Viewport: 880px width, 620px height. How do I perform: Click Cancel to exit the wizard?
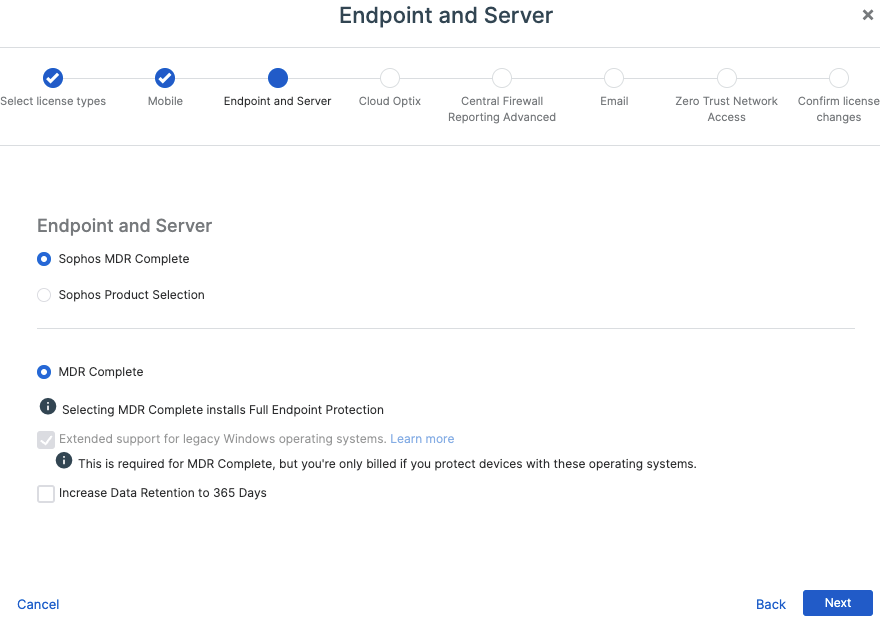click(x=37, y=604)
